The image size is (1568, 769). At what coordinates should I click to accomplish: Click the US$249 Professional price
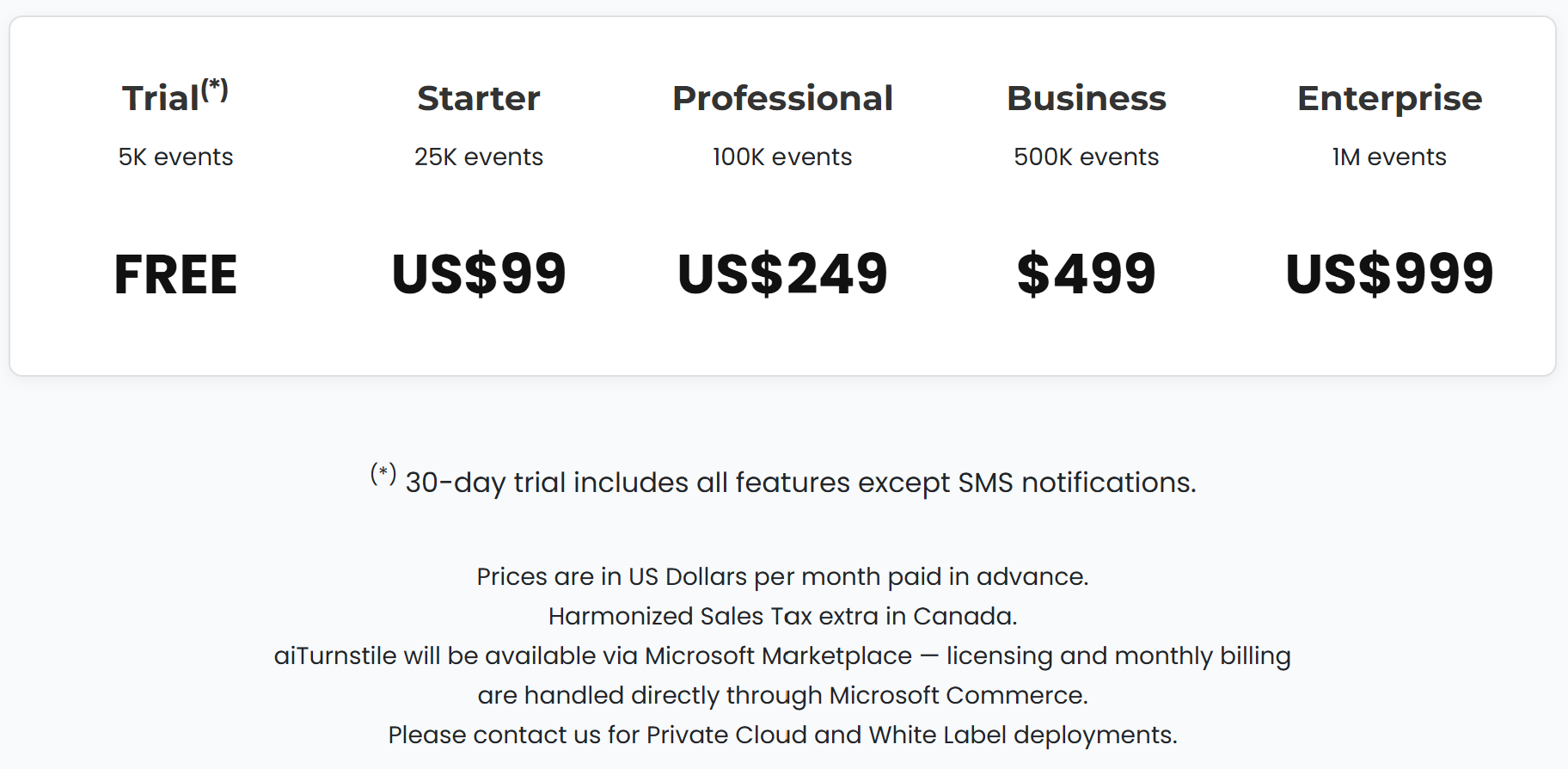point(782,274)
